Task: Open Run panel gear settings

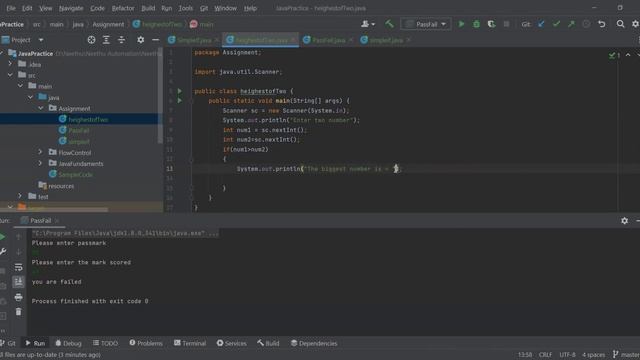Action: coord(624,220)
